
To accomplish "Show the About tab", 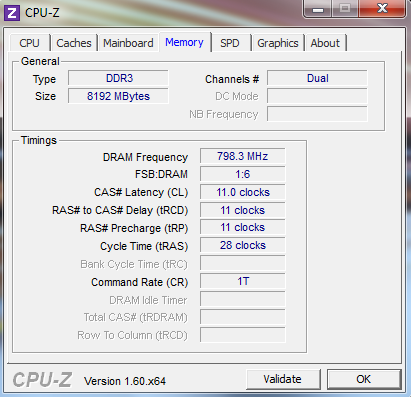I will [x=325, y=43].
